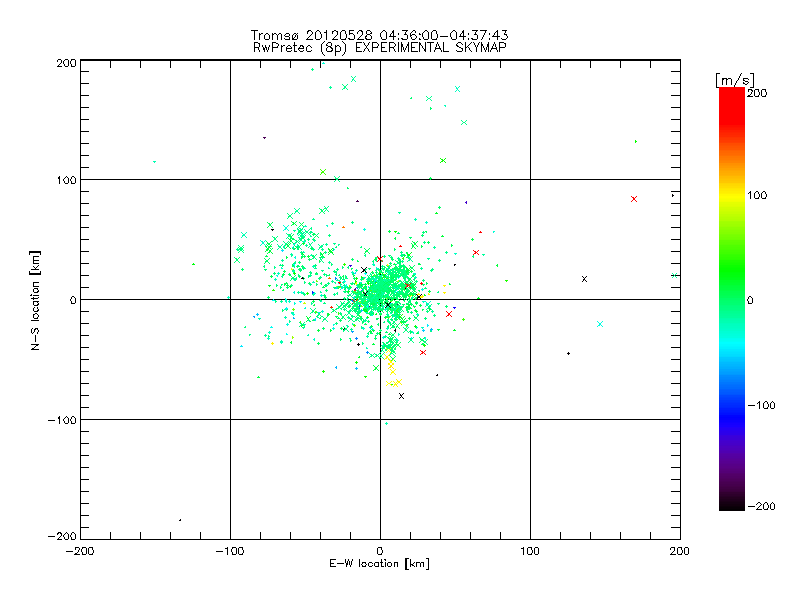Click the colorbar label "200" at the top

(x=757, y=93)
